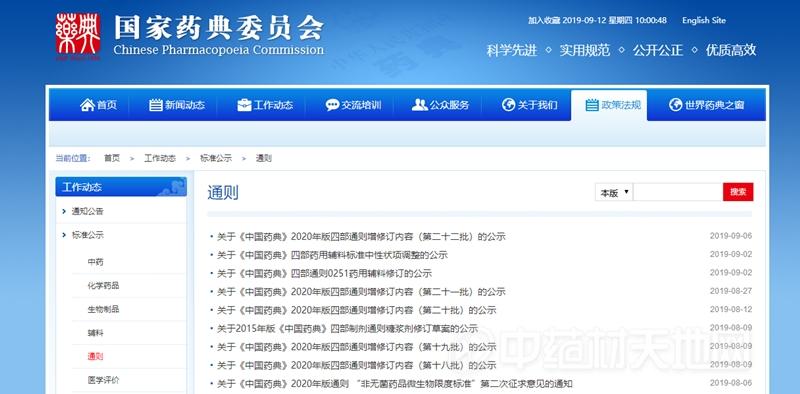Click the calendar icon beside 新闻动态

pos(156,105)
